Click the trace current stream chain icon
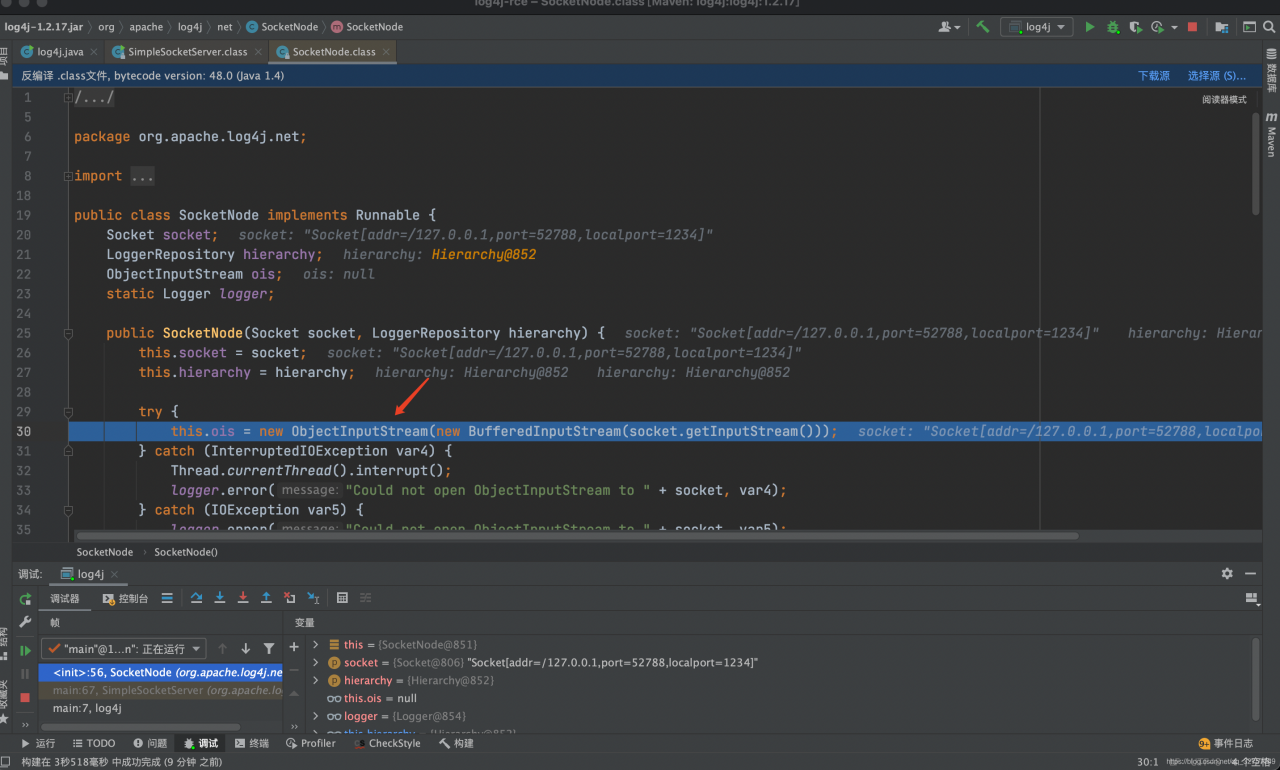1280x770 pixels. point(365,598)
